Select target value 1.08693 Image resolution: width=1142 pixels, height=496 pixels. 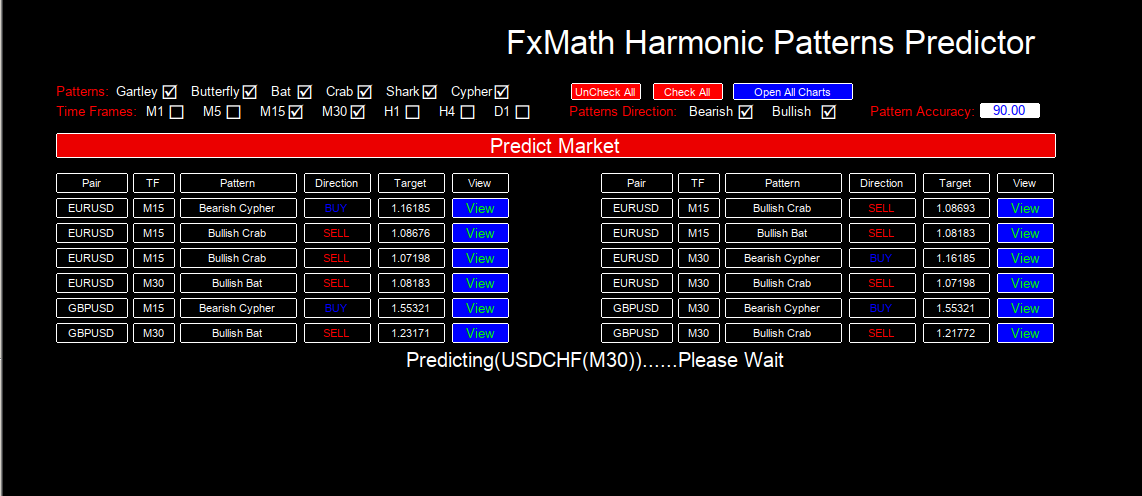pos(956,208)
